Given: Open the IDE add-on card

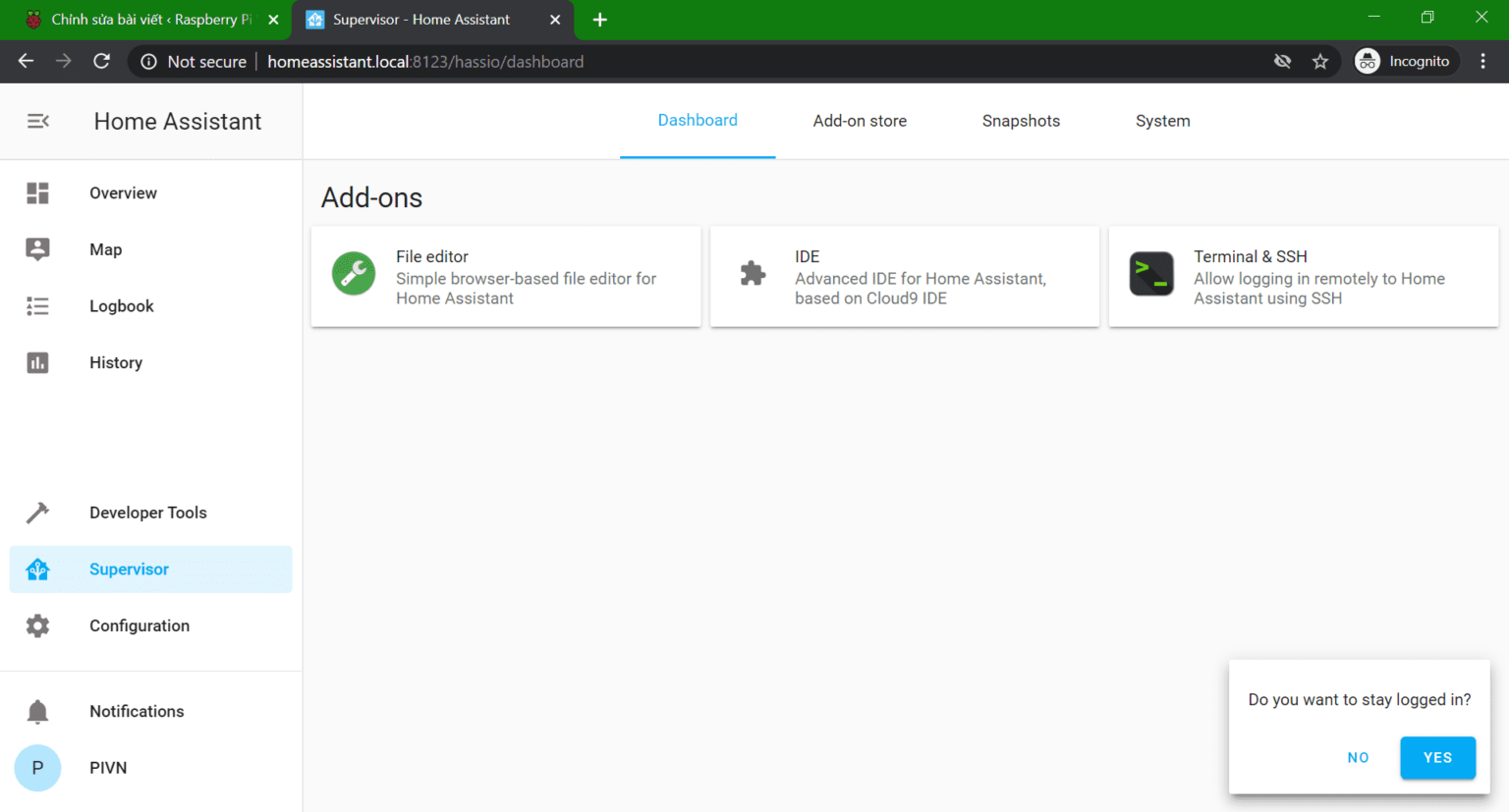Looking at the screenshot, I should (x=904, y=277).
